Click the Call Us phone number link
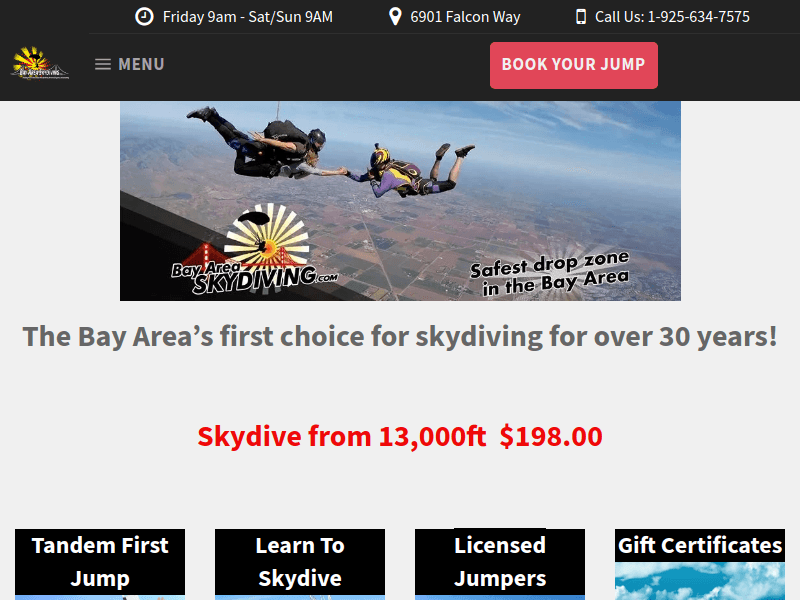This screenshot has width=800, height=600. pyautogui.click(x=672, y=17)
